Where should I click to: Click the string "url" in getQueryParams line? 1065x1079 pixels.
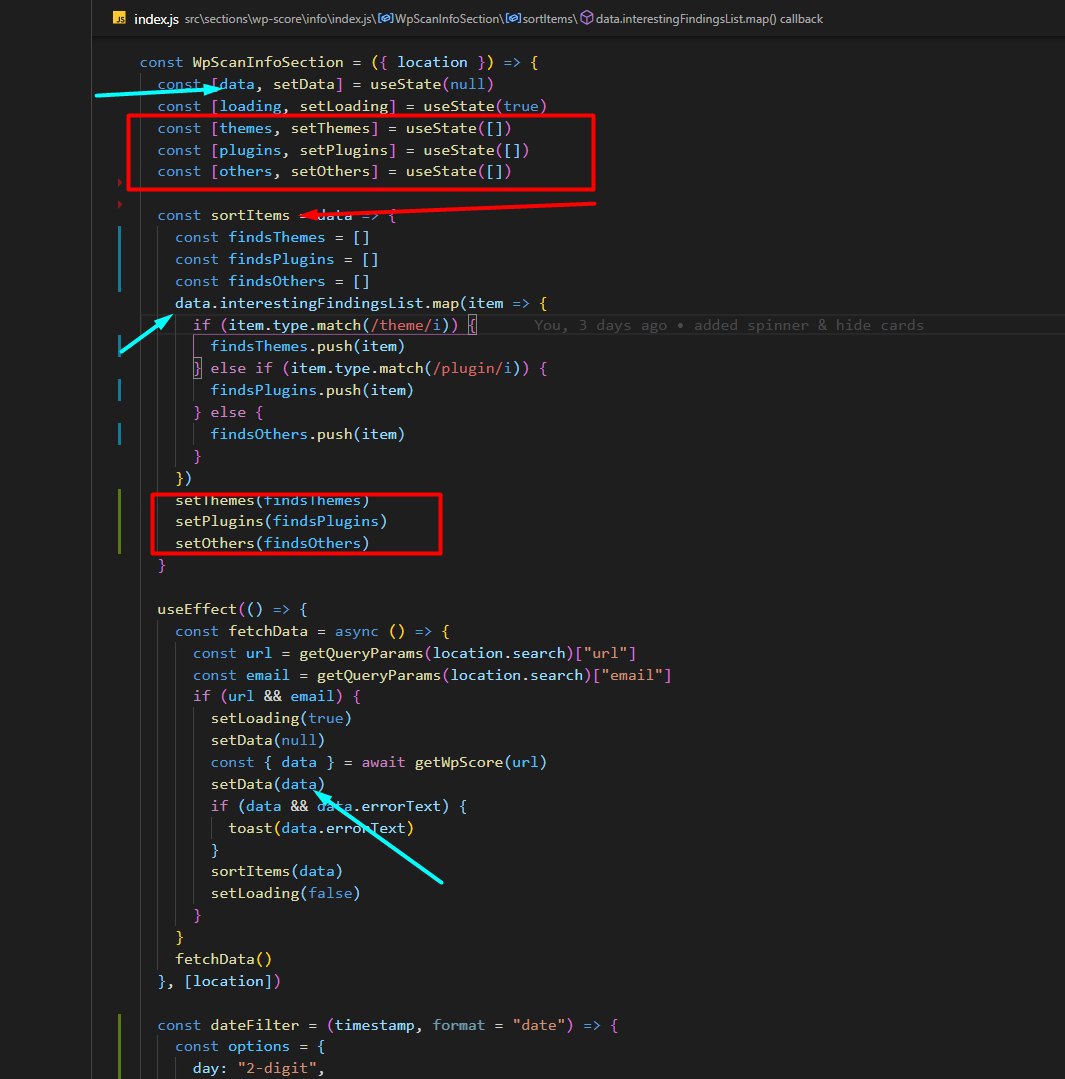click(605, 654)
